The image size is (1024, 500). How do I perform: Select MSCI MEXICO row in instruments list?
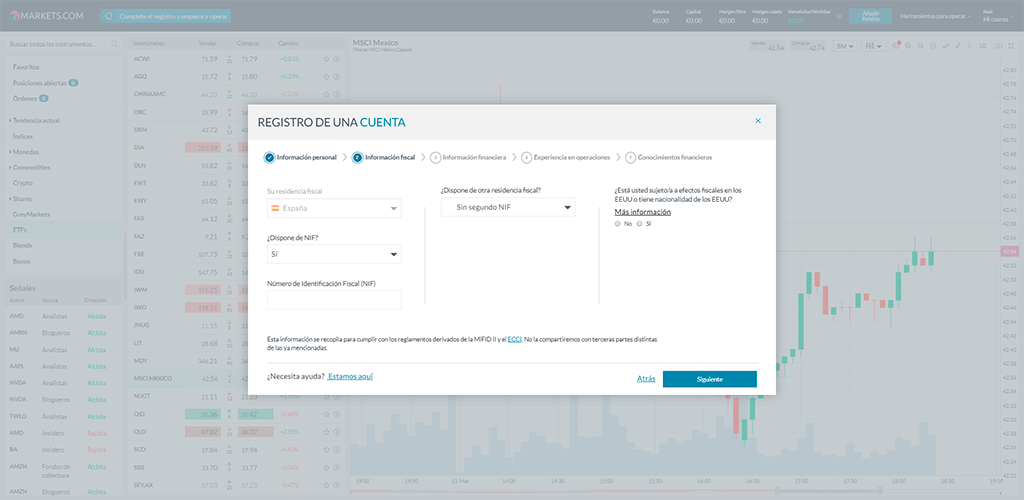click(x=235, y=378)
